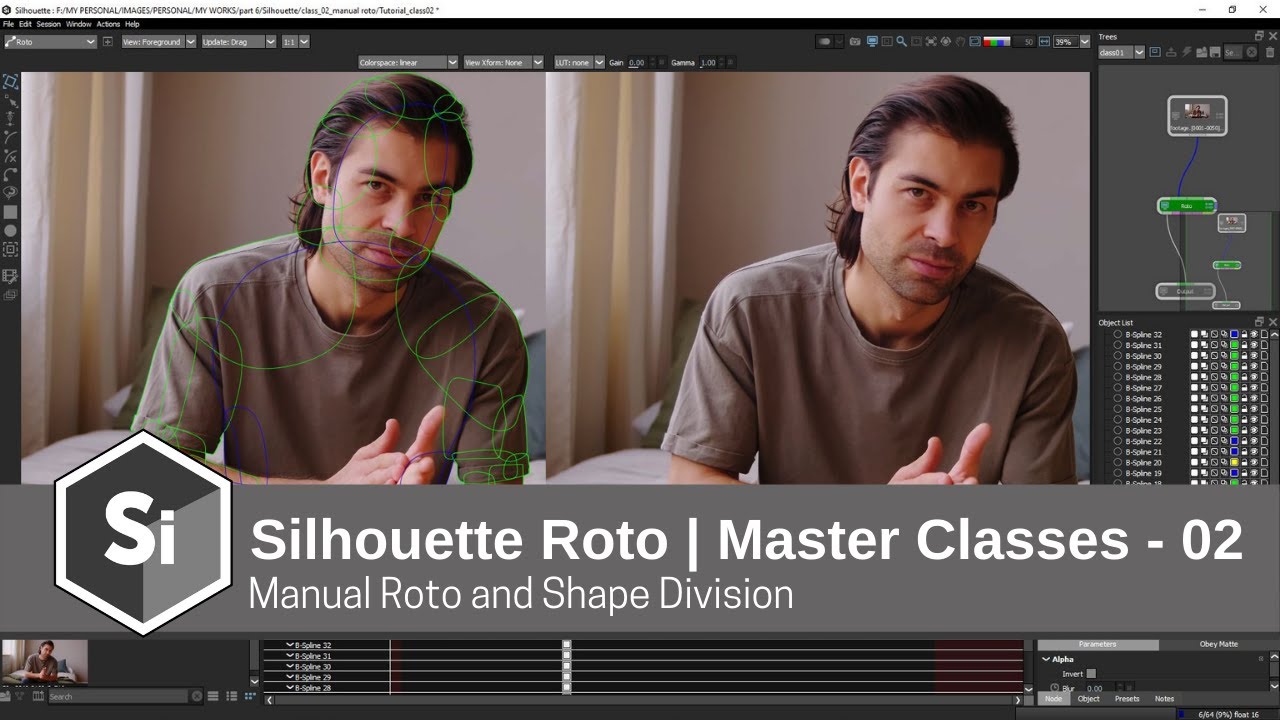Viewport: 1280px width, 720px height.
Task: Click the motion blur icon for B-Spline 28
Action: click(1224, 377)
